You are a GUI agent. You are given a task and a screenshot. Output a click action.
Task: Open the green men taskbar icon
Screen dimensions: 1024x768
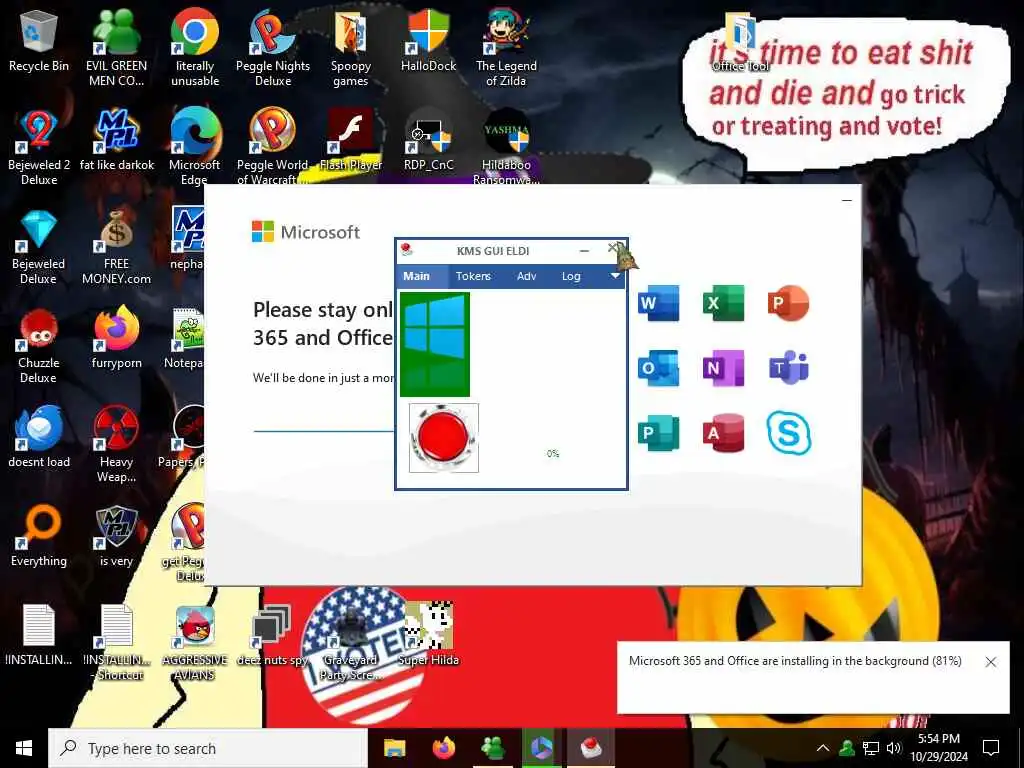[493, 748]
